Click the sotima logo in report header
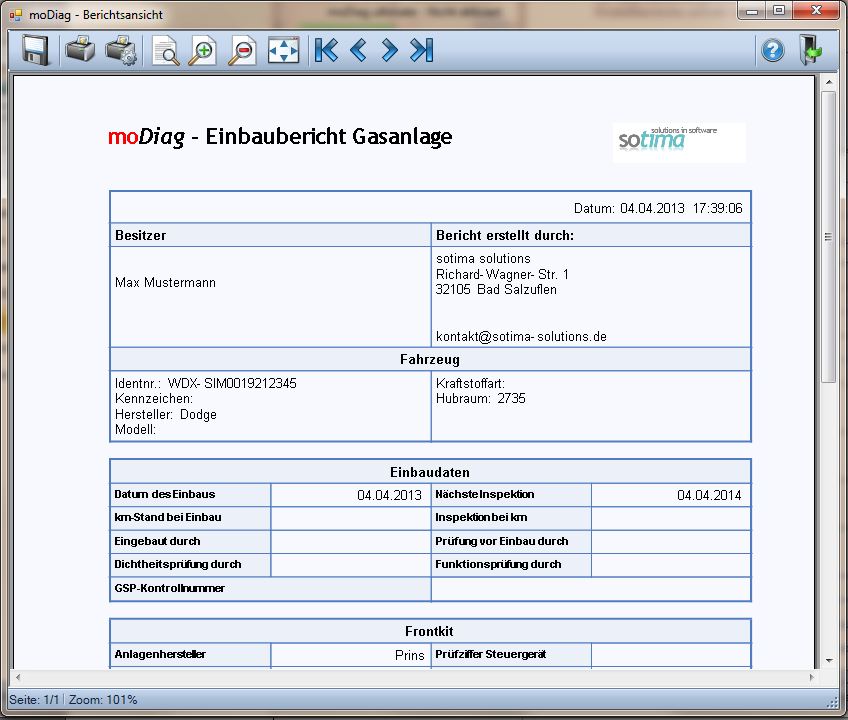848x720 pixels. [679, 142]
